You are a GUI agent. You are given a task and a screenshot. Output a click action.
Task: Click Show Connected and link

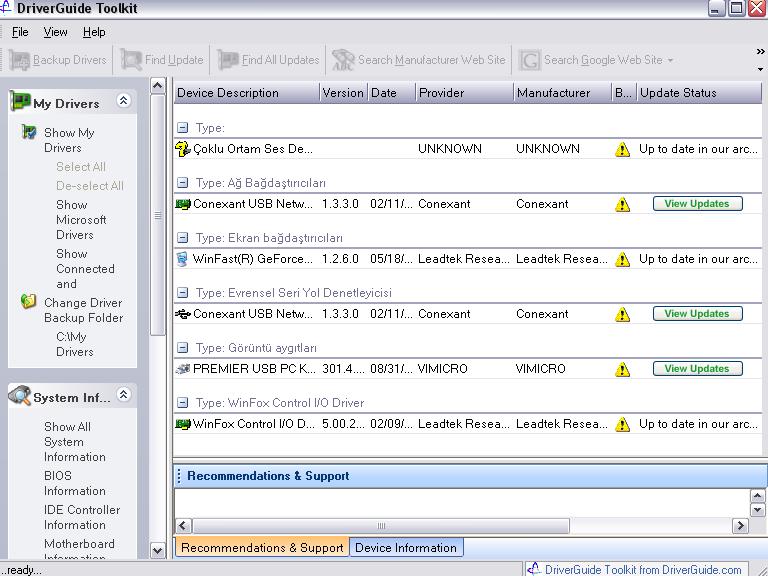[85, 268]
